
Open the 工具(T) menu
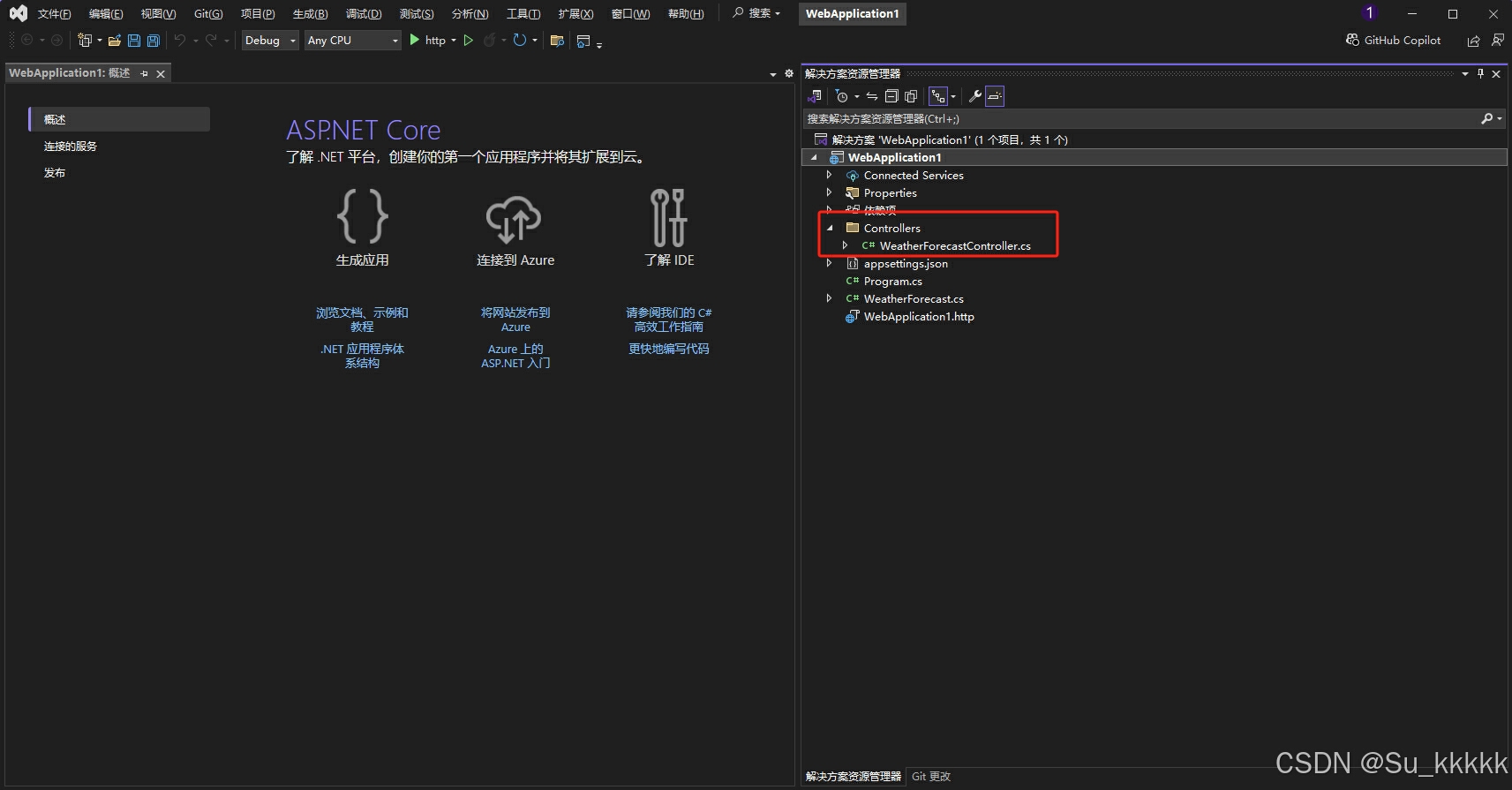coord(523,13)
